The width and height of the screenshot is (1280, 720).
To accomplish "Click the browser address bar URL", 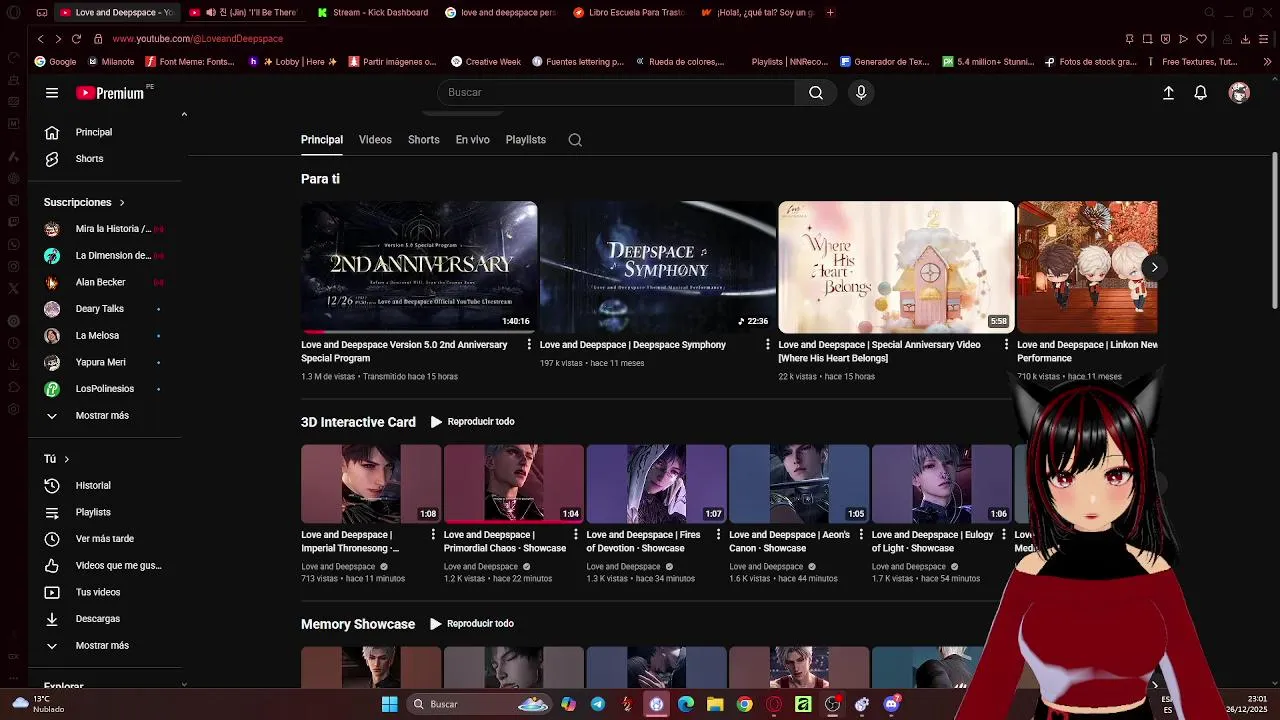I will coord(198,39).
